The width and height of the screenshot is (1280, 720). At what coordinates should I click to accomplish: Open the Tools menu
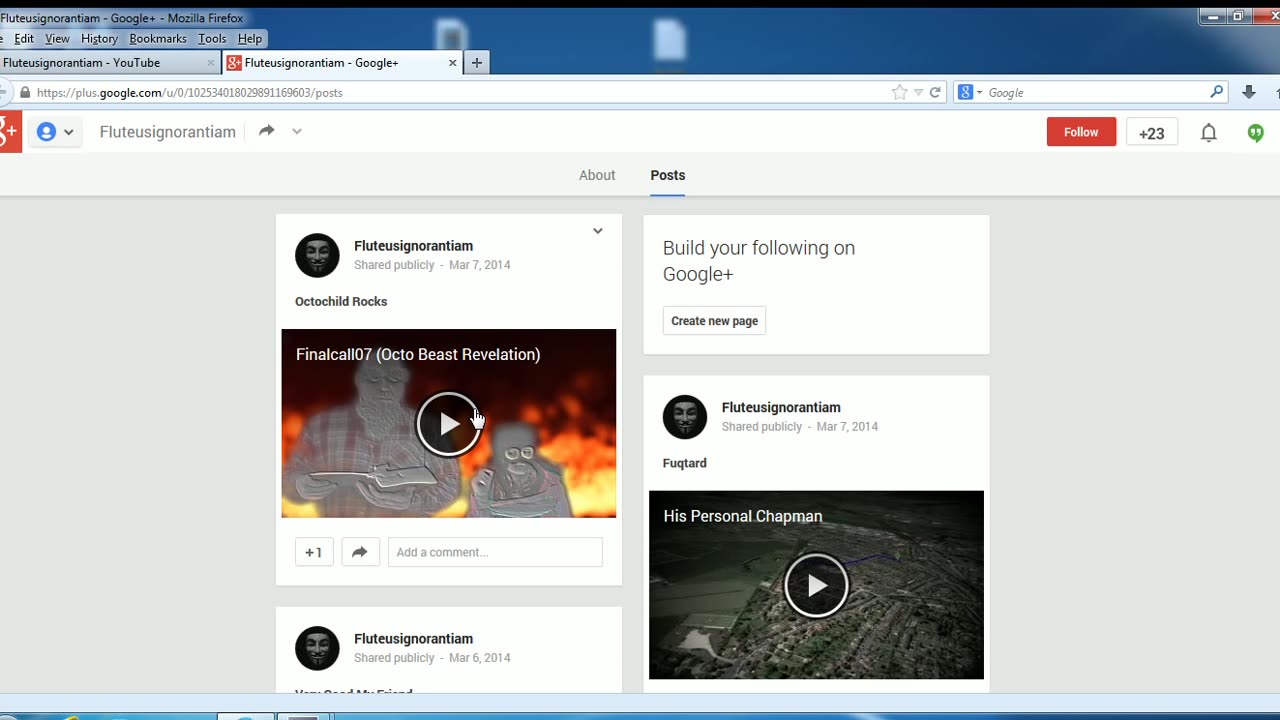[212, 39]
